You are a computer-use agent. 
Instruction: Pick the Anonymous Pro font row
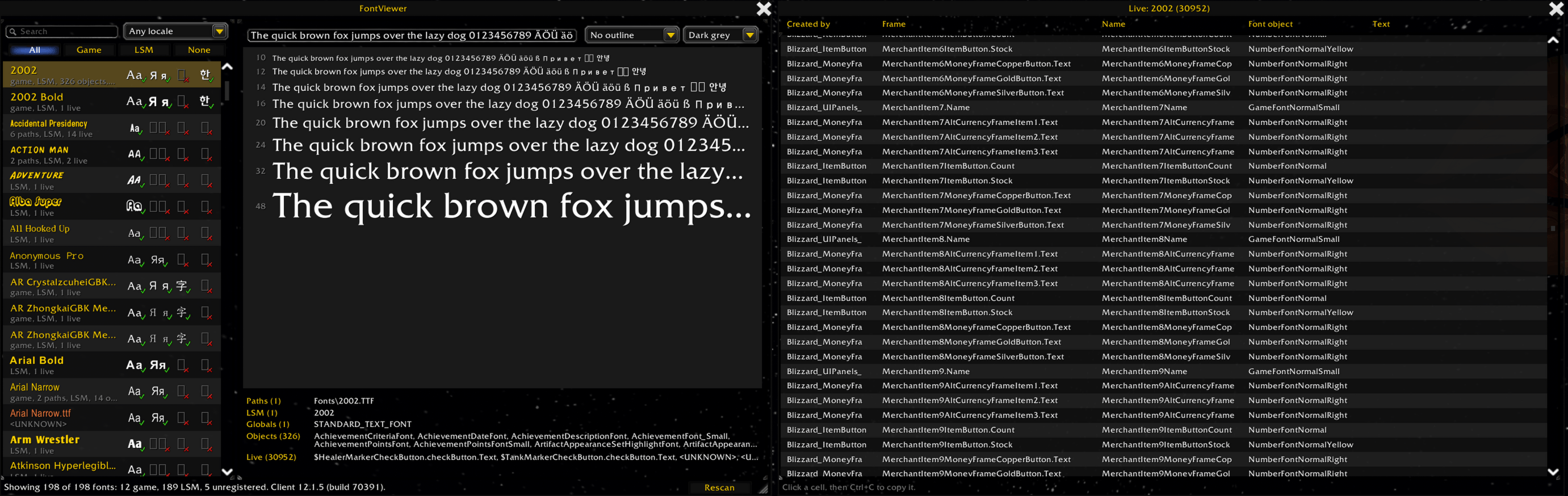tap(112, 260)
